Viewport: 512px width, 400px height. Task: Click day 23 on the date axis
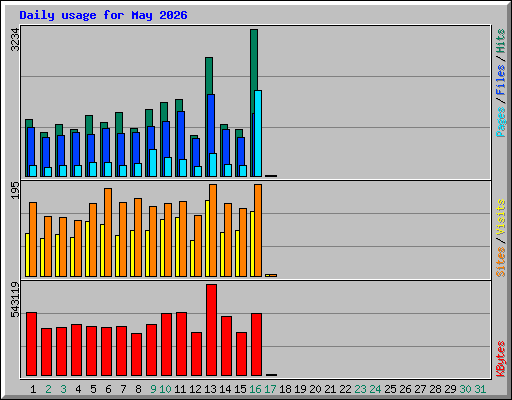[360, 389]
